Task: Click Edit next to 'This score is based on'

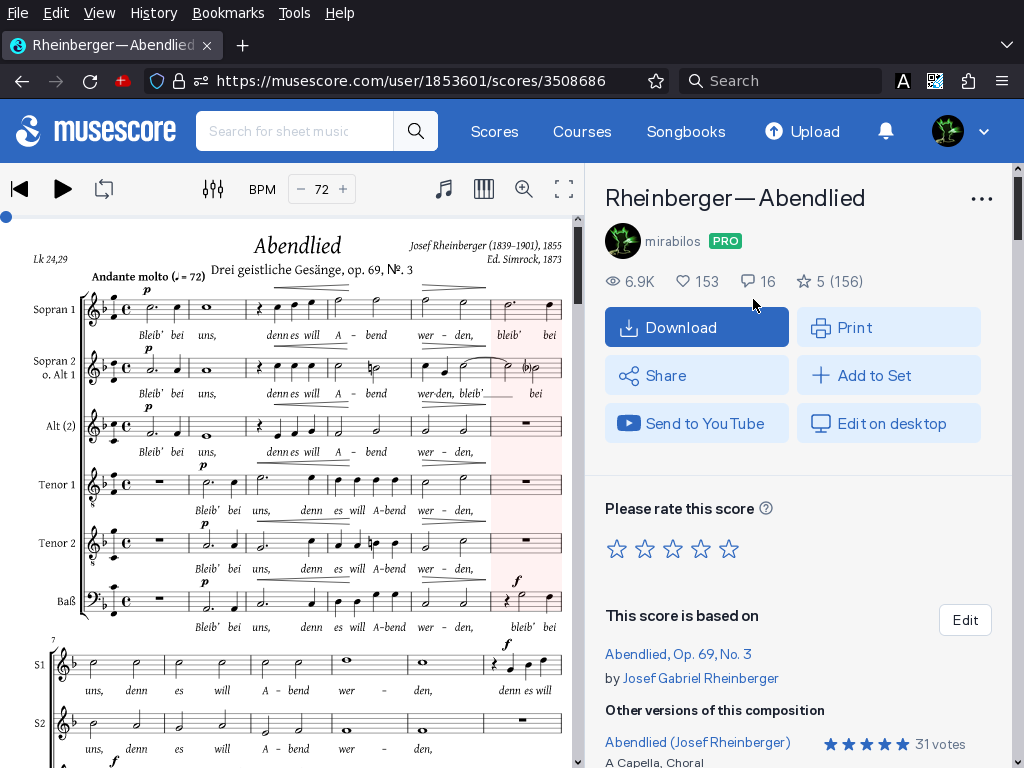Action: pos(965,620)
